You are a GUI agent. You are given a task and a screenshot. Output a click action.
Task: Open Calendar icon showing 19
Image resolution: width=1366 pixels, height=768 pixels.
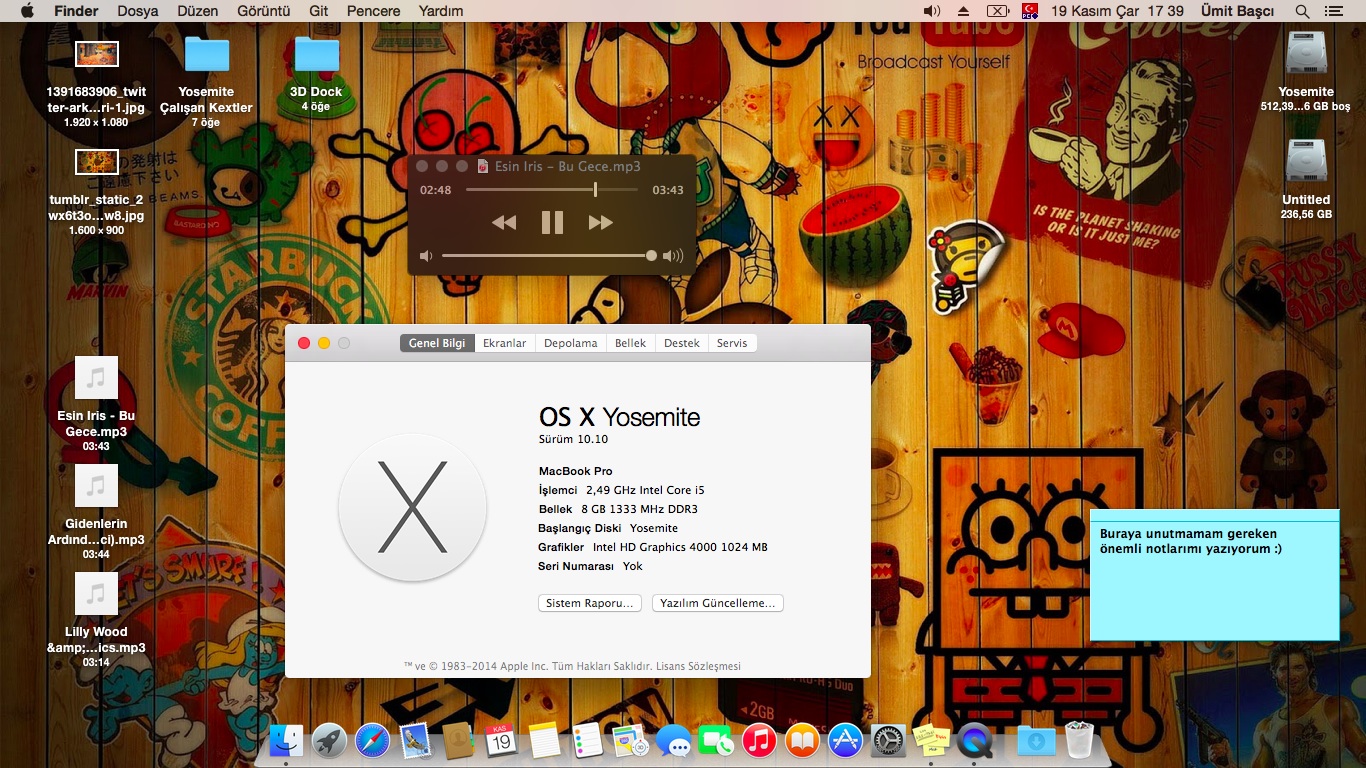pyautogui.click(x=500, y=741)
